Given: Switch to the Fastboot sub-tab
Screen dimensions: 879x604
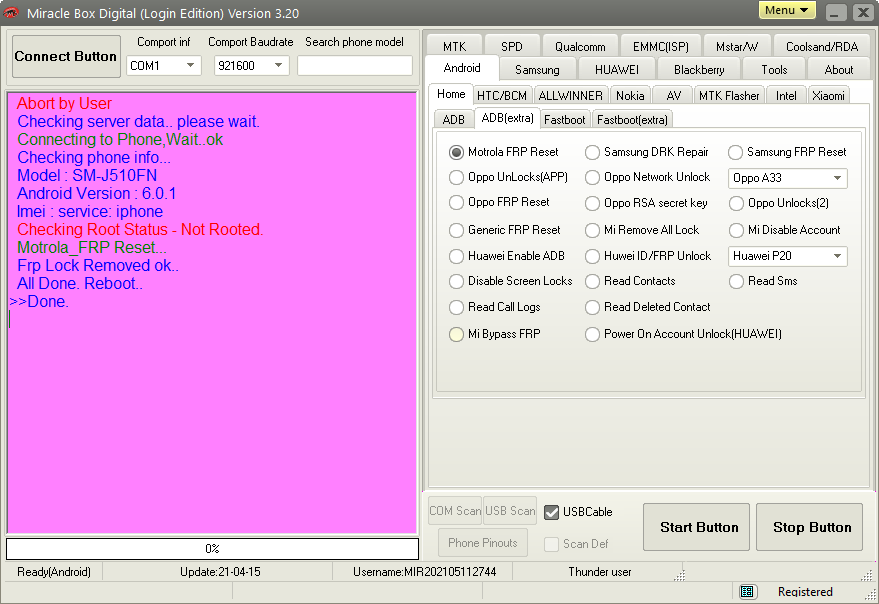Looking at the screenshot, I should [x=565, y=119].
